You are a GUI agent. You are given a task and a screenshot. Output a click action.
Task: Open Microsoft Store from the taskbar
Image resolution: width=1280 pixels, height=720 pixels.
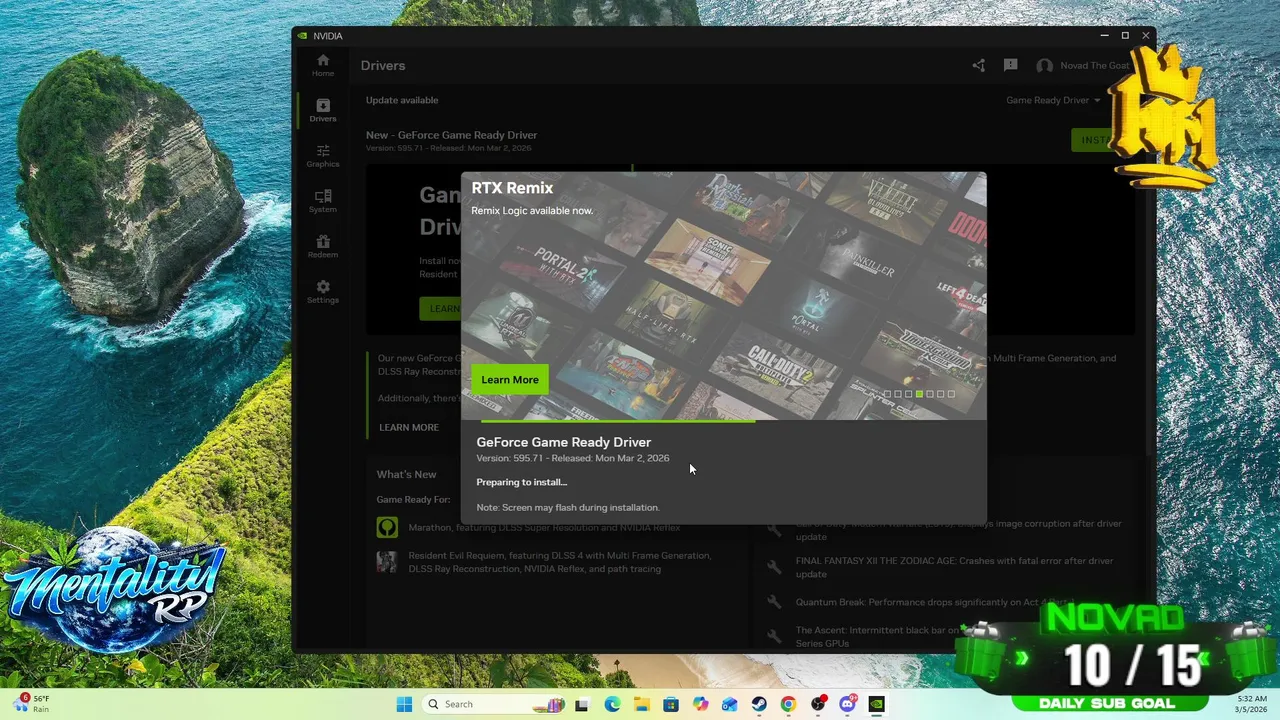click(671, 704)
